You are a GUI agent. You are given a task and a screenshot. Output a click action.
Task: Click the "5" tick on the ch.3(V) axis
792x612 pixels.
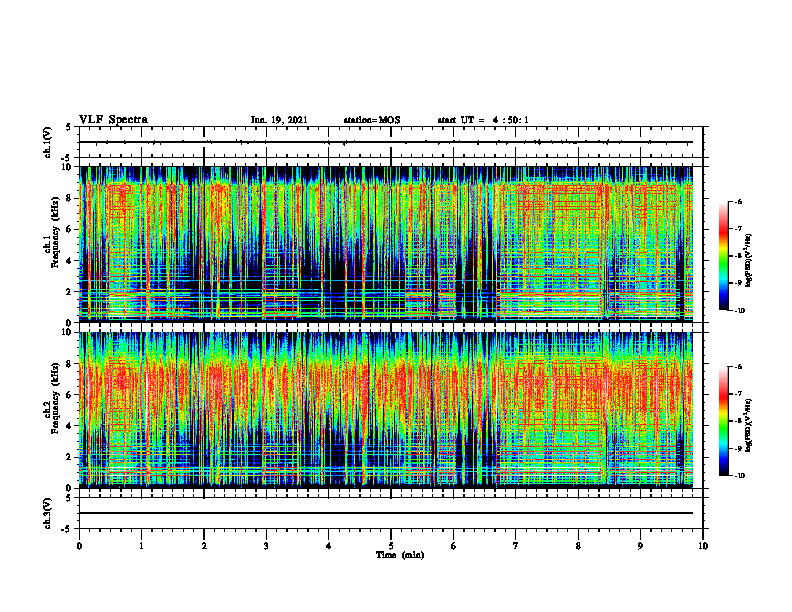69,498
